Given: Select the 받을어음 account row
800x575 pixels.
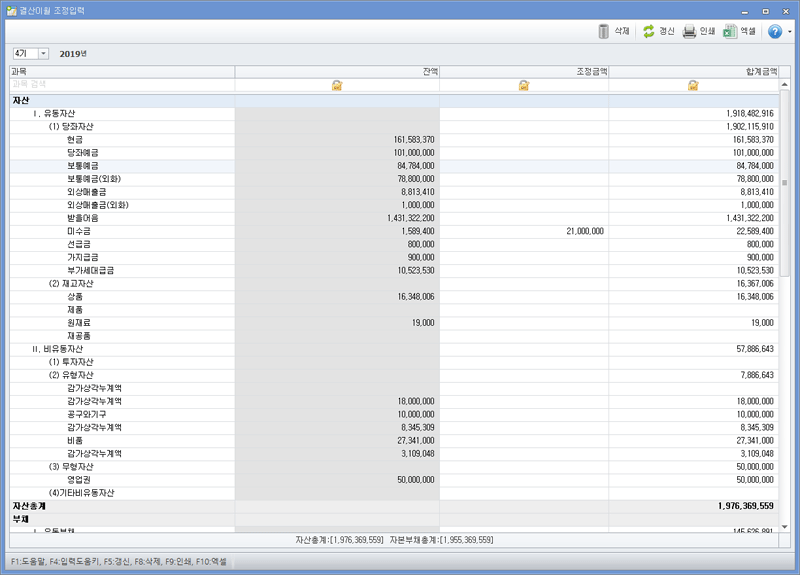Looking at the screenshot, I should coord(83,218).
